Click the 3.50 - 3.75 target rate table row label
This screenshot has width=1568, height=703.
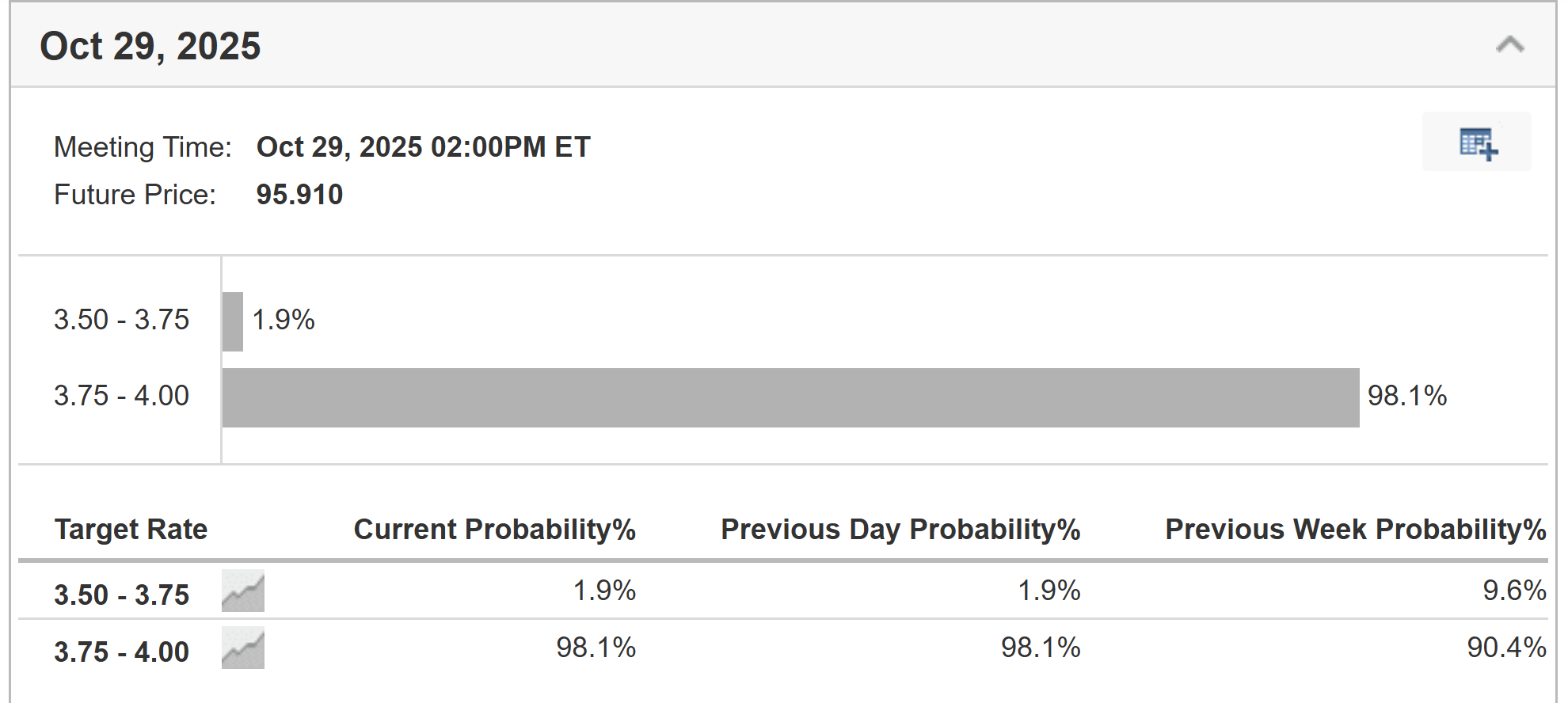point(122,595)
